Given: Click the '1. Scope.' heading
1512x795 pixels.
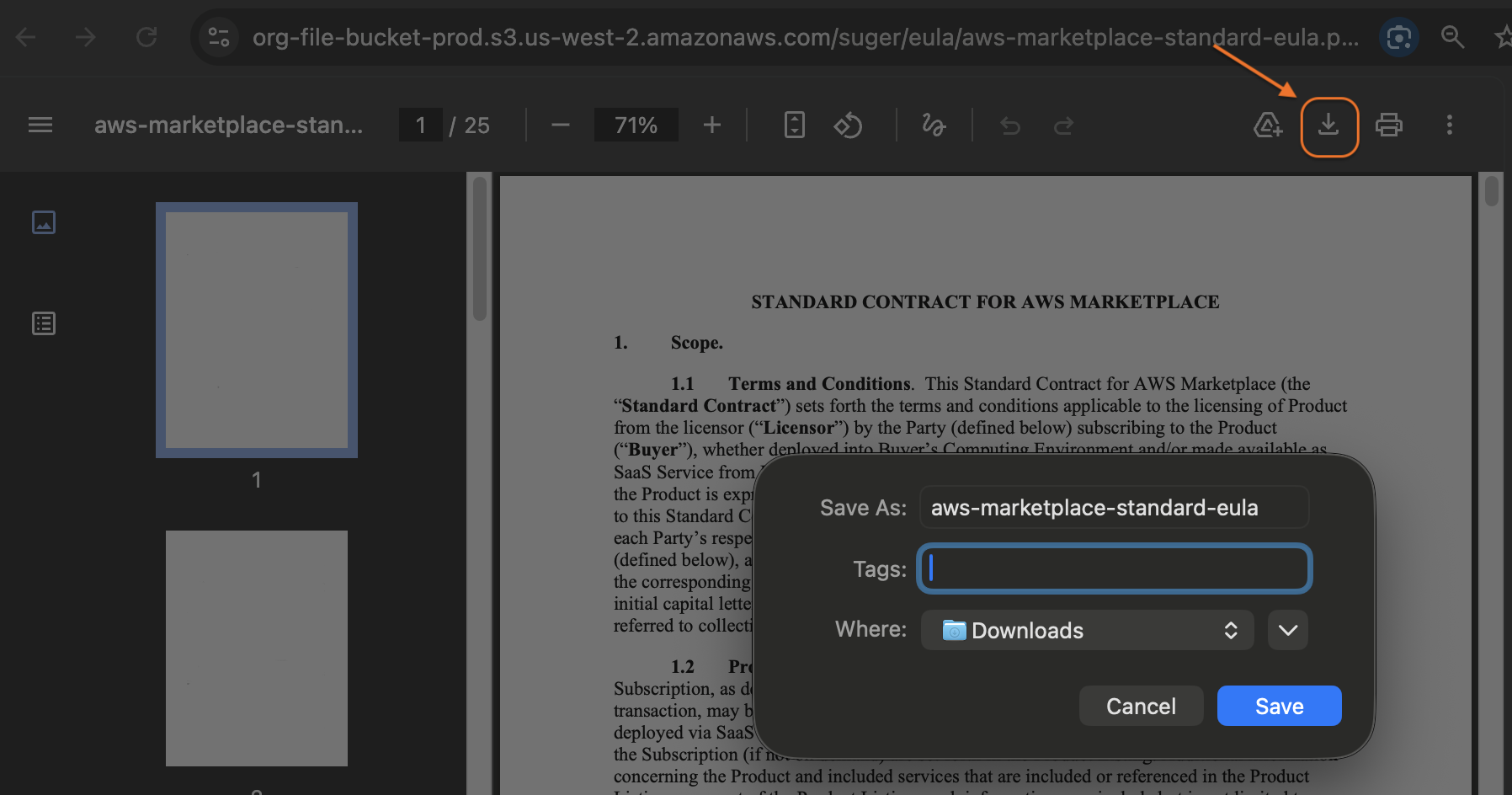Looking at the screenshot, I should pos(668,343).
